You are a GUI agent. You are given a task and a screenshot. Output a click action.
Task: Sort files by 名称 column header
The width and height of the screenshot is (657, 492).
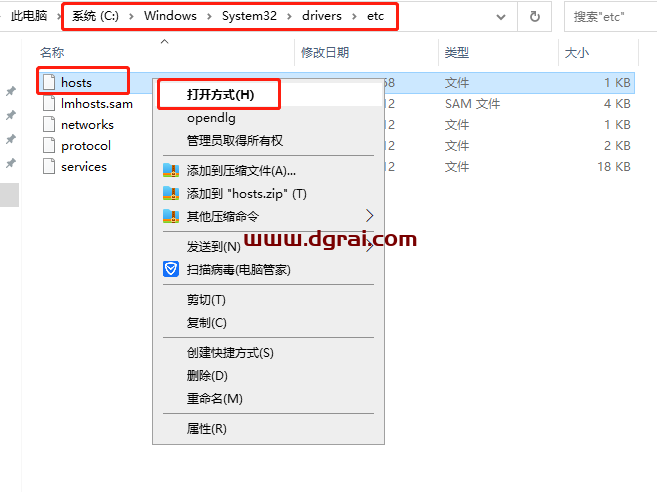point(52,52)
